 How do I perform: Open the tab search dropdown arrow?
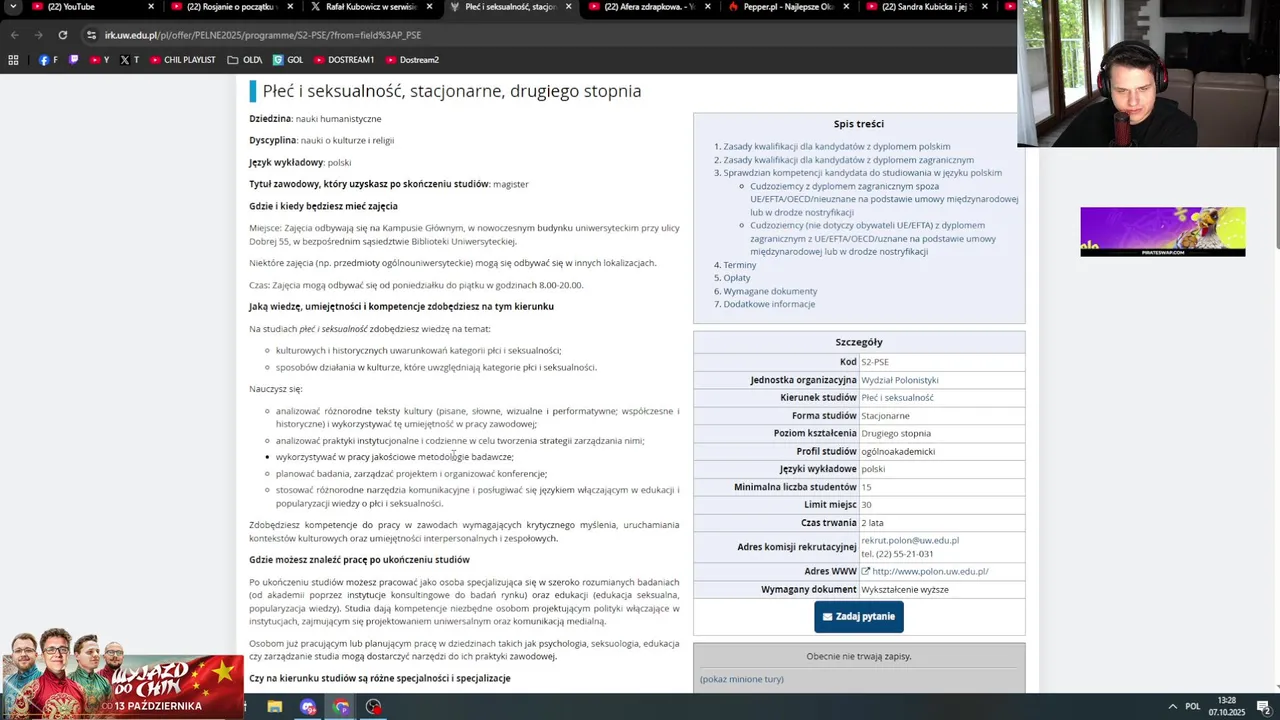tap(12, 7)
